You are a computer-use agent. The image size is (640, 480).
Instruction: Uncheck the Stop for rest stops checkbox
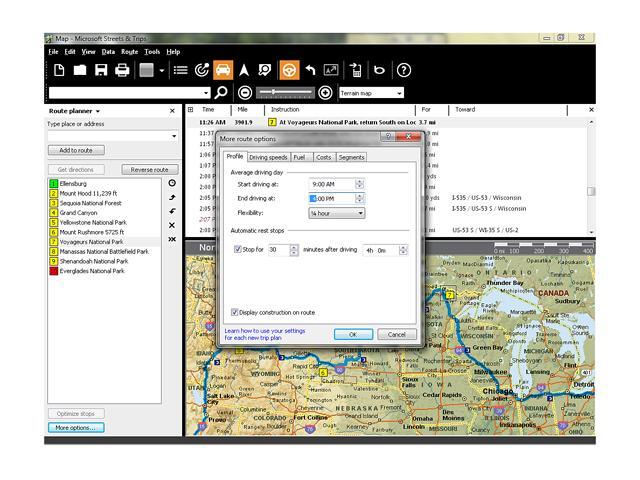[x=238, y=250]
